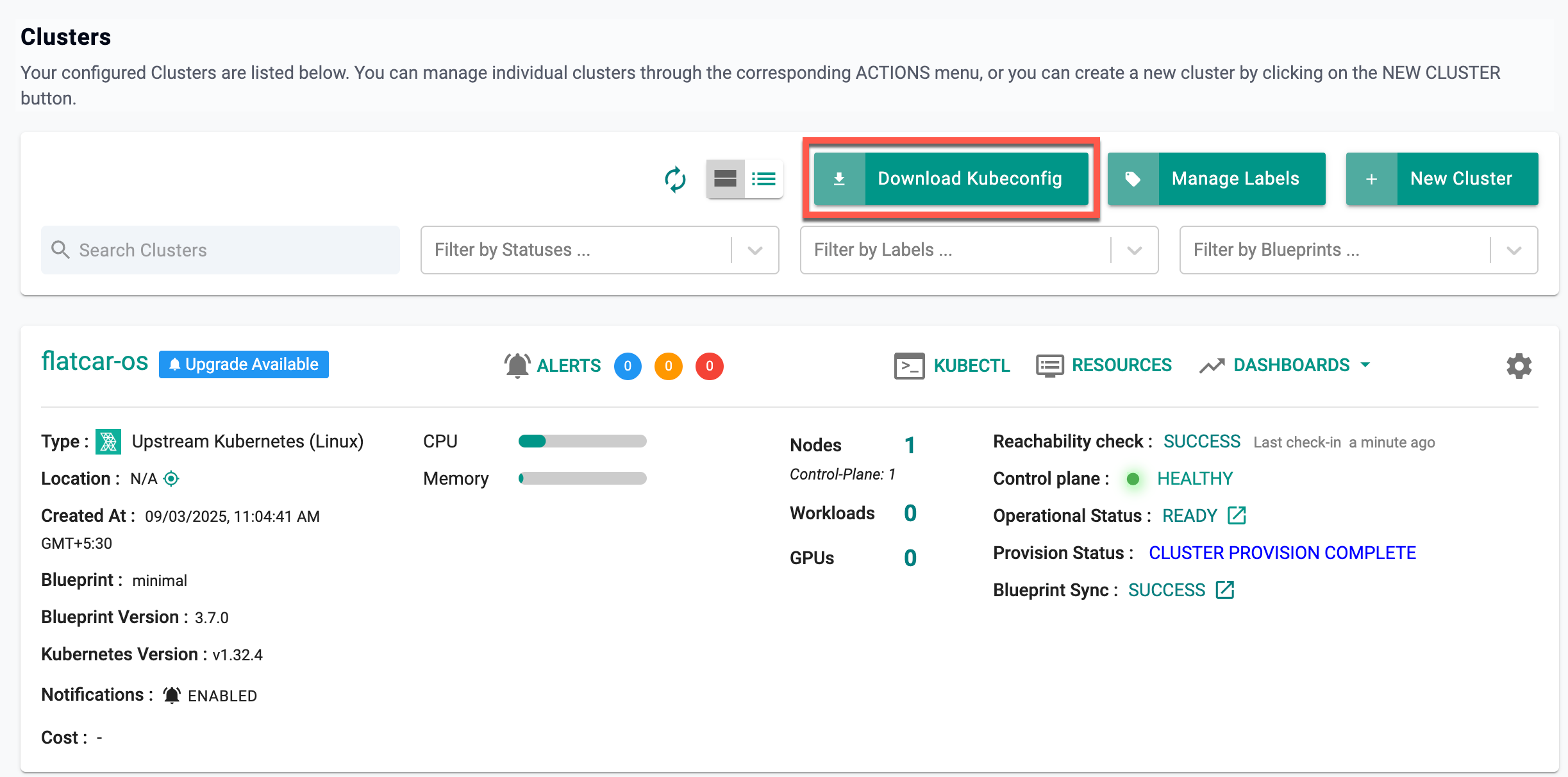Switch to card view layout
Viewport: 1568px width, 777px height.
[x=725, y=179]
